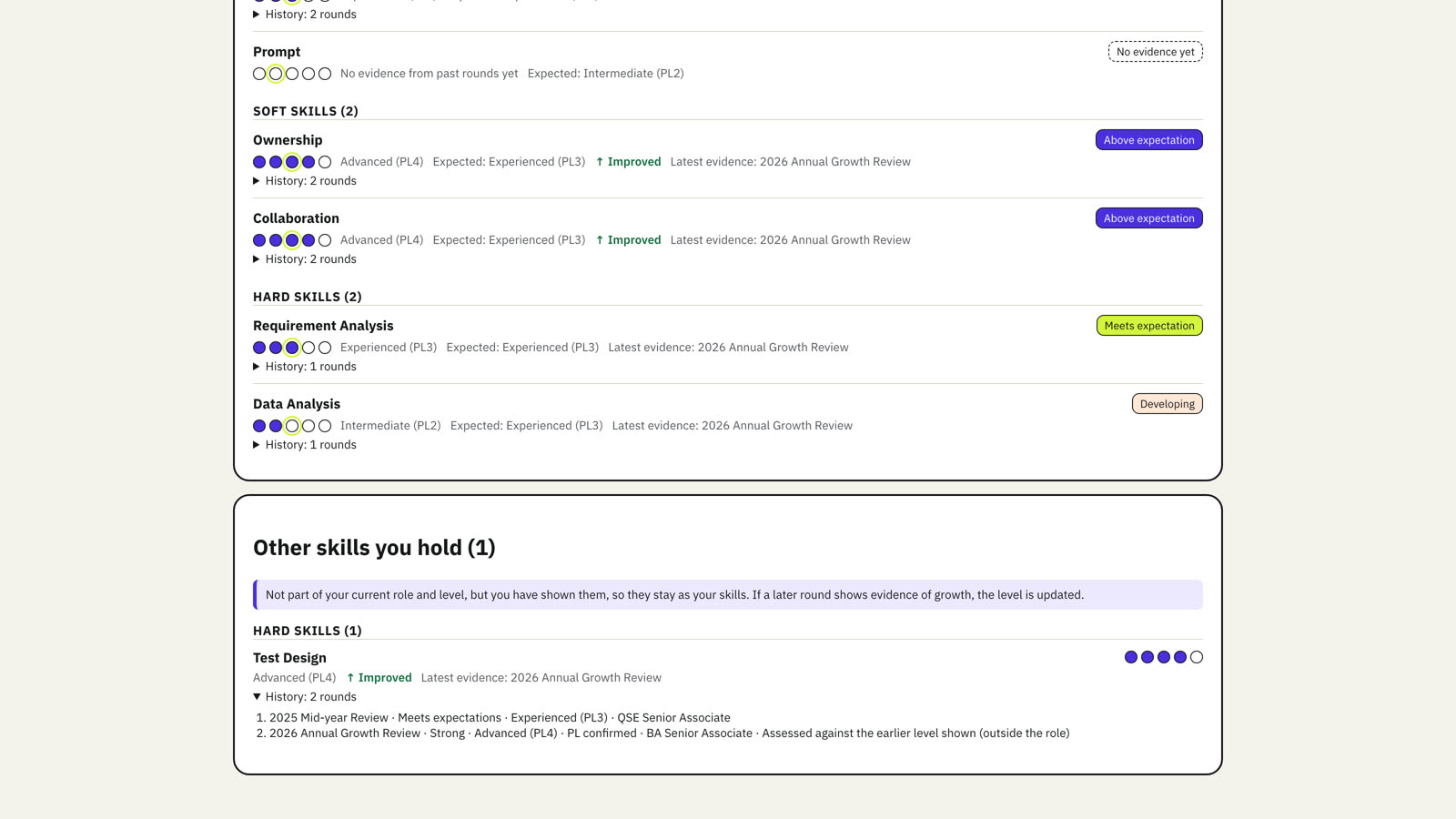This screenshot has height=819, width=1456.
Task: Click the '2025 Mid-year Review' history entry
Action: [x=500, y=718]
